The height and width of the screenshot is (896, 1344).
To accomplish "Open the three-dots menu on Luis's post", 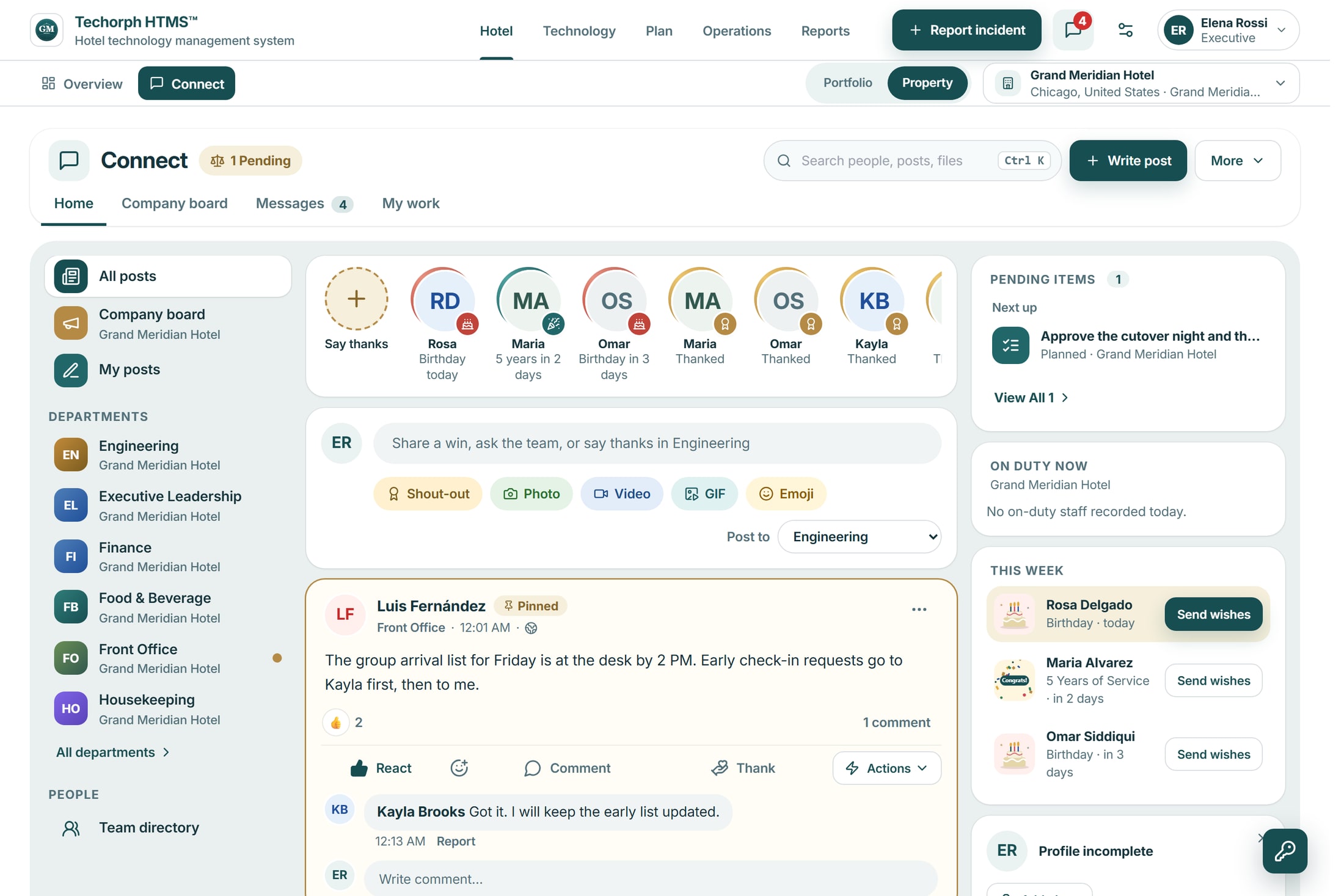I will [x=919, y=610].
